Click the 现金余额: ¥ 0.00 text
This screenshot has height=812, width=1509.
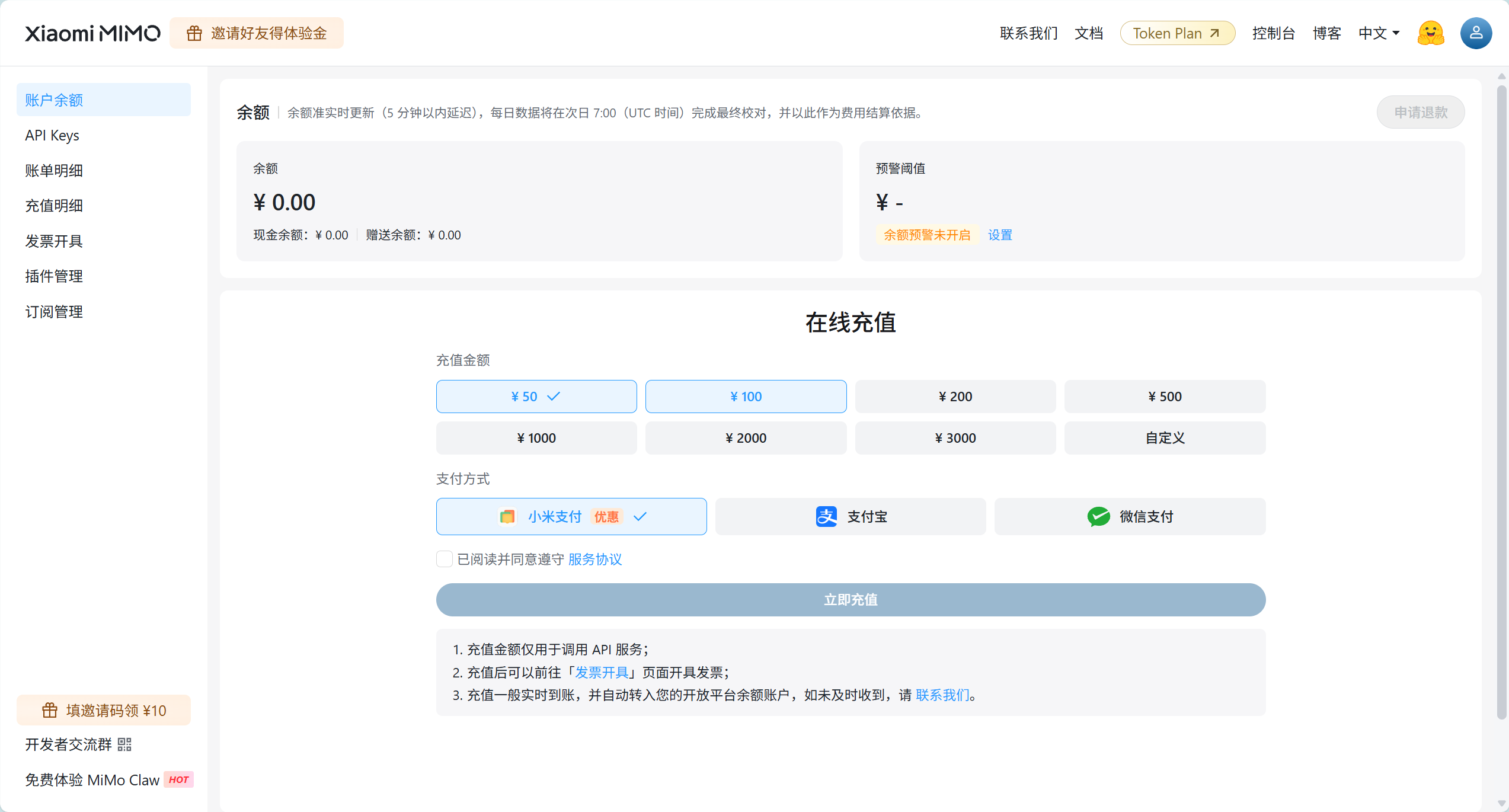coord(301,235)
